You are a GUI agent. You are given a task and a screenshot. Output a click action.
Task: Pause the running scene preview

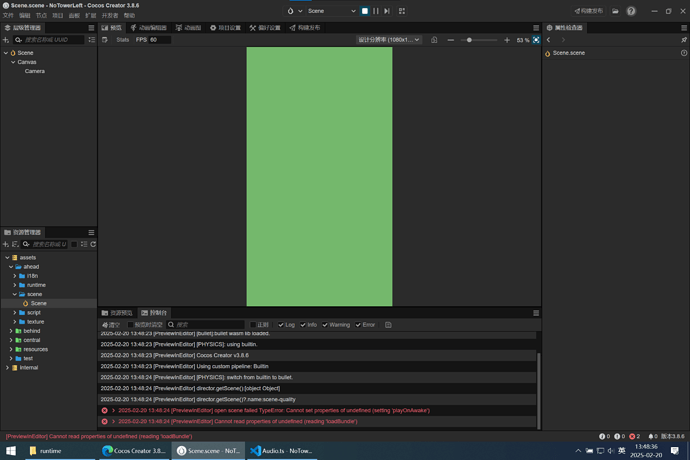(x=376, y=11)
